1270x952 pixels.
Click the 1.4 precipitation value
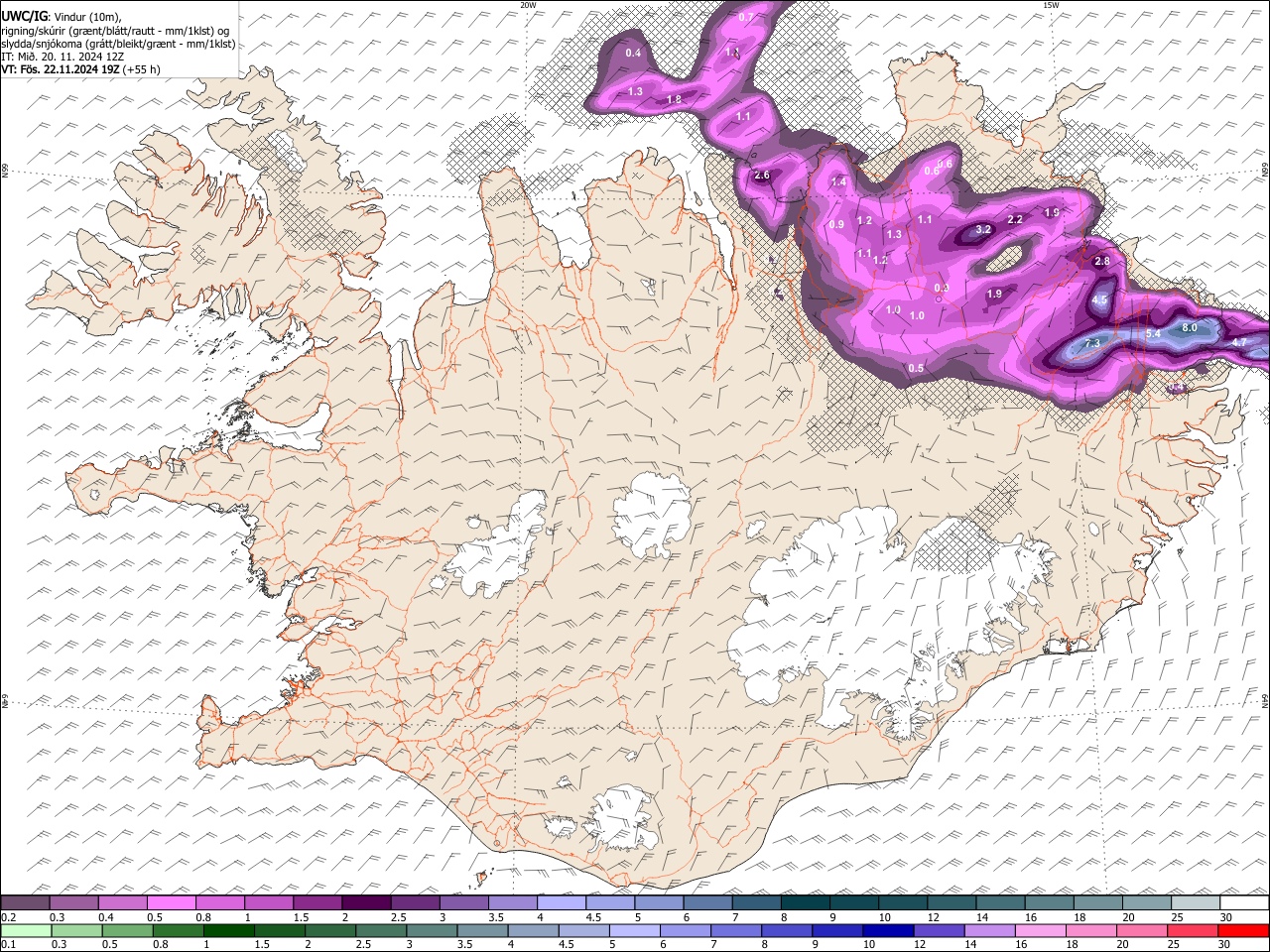(x=838, y=182)
